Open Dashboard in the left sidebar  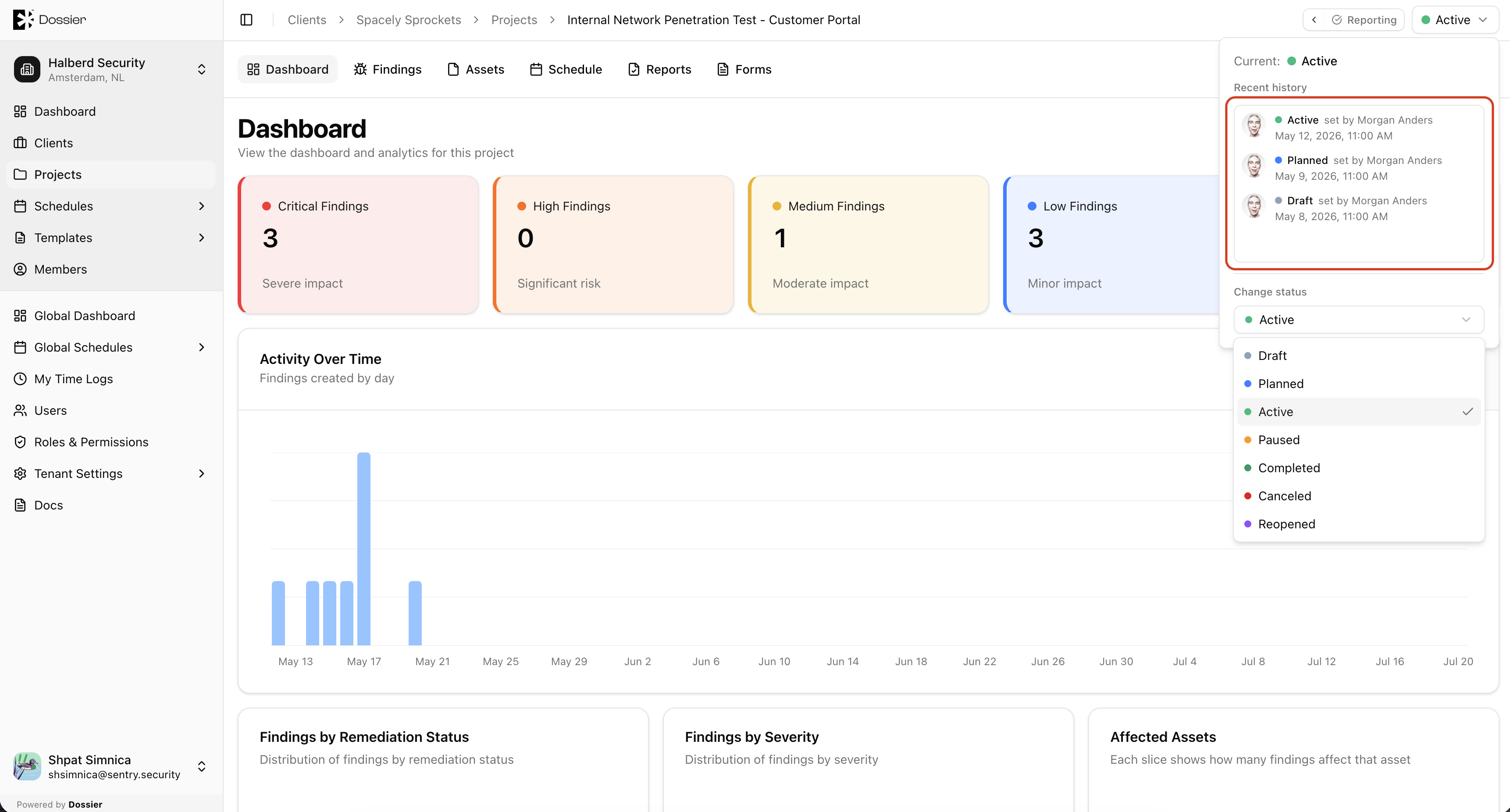pos(111,111)
